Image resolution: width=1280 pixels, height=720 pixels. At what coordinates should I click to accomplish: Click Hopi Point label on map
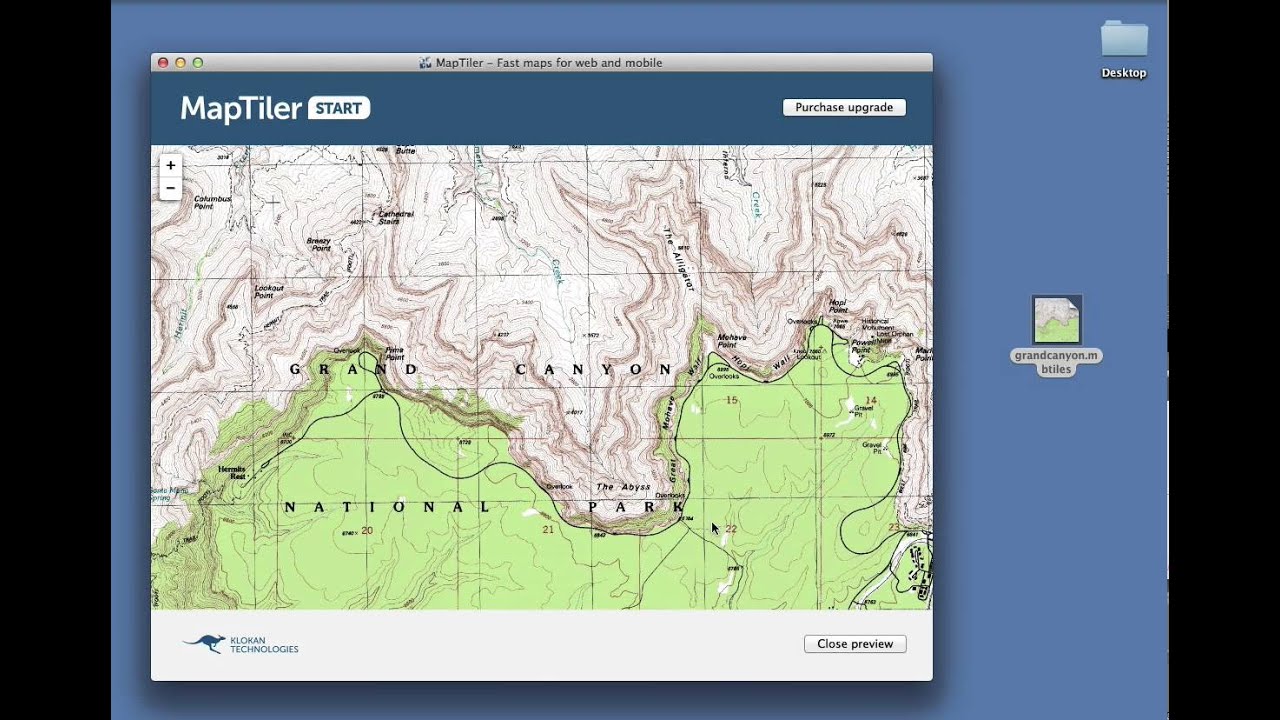[x=838, y=304]
